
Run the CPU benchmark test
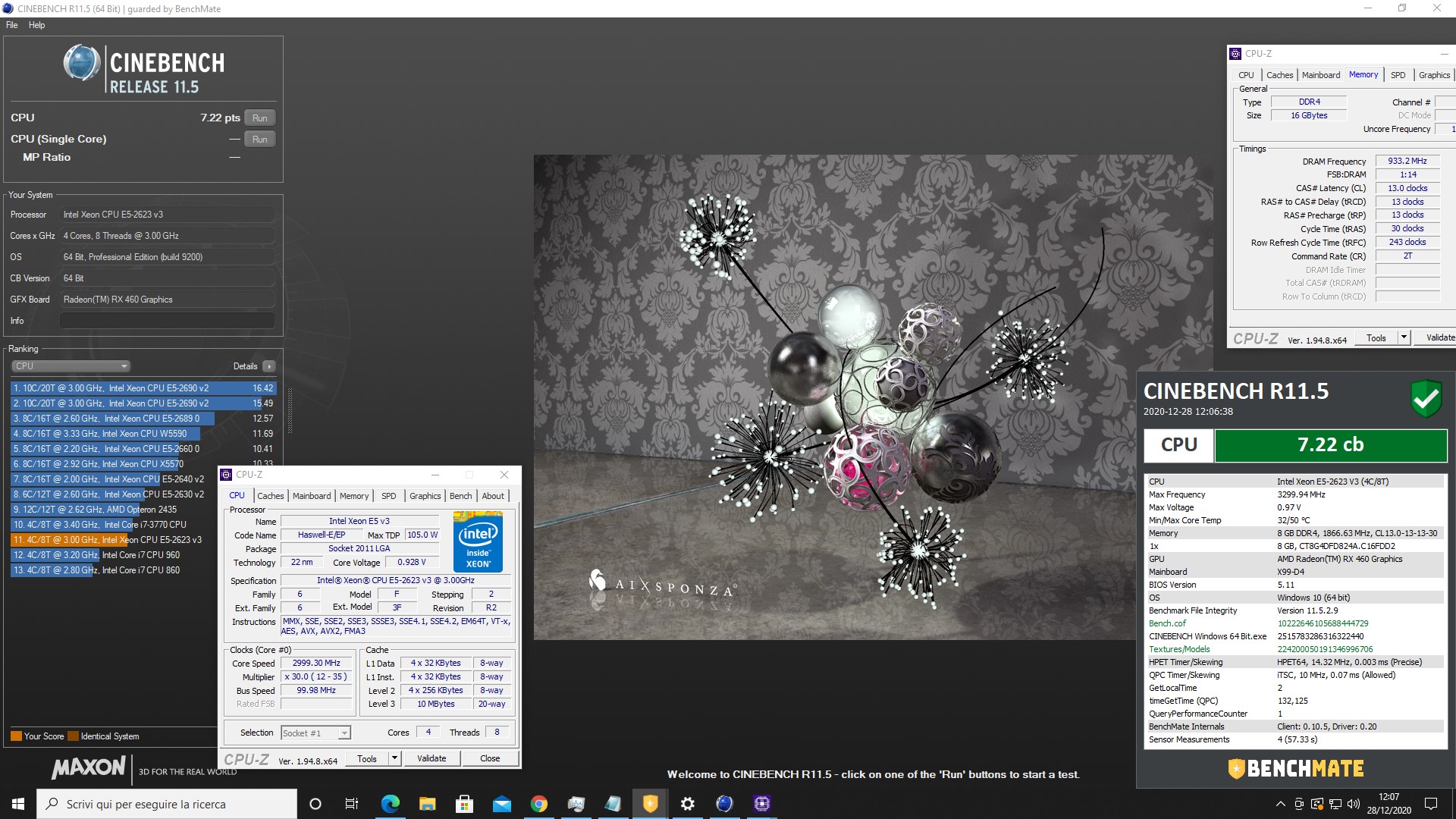[x=259, y=118]
